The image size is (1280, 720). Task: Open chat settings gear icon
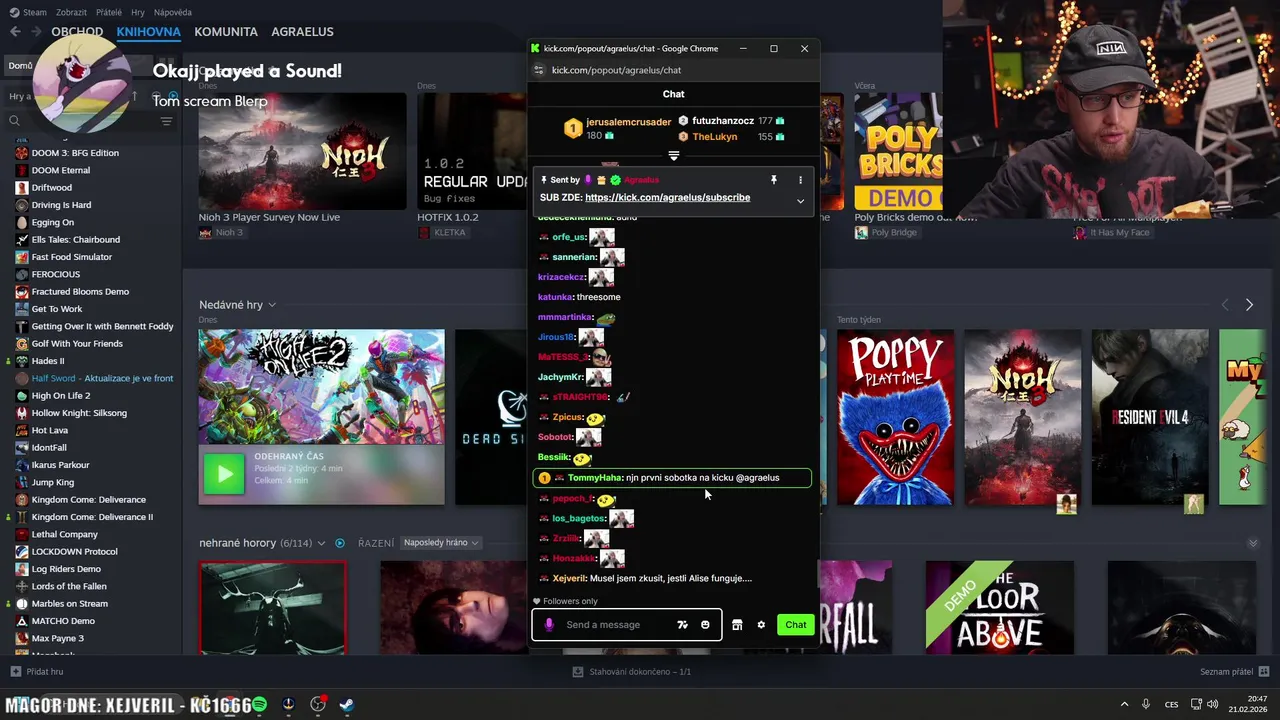(x=761, y=625)
